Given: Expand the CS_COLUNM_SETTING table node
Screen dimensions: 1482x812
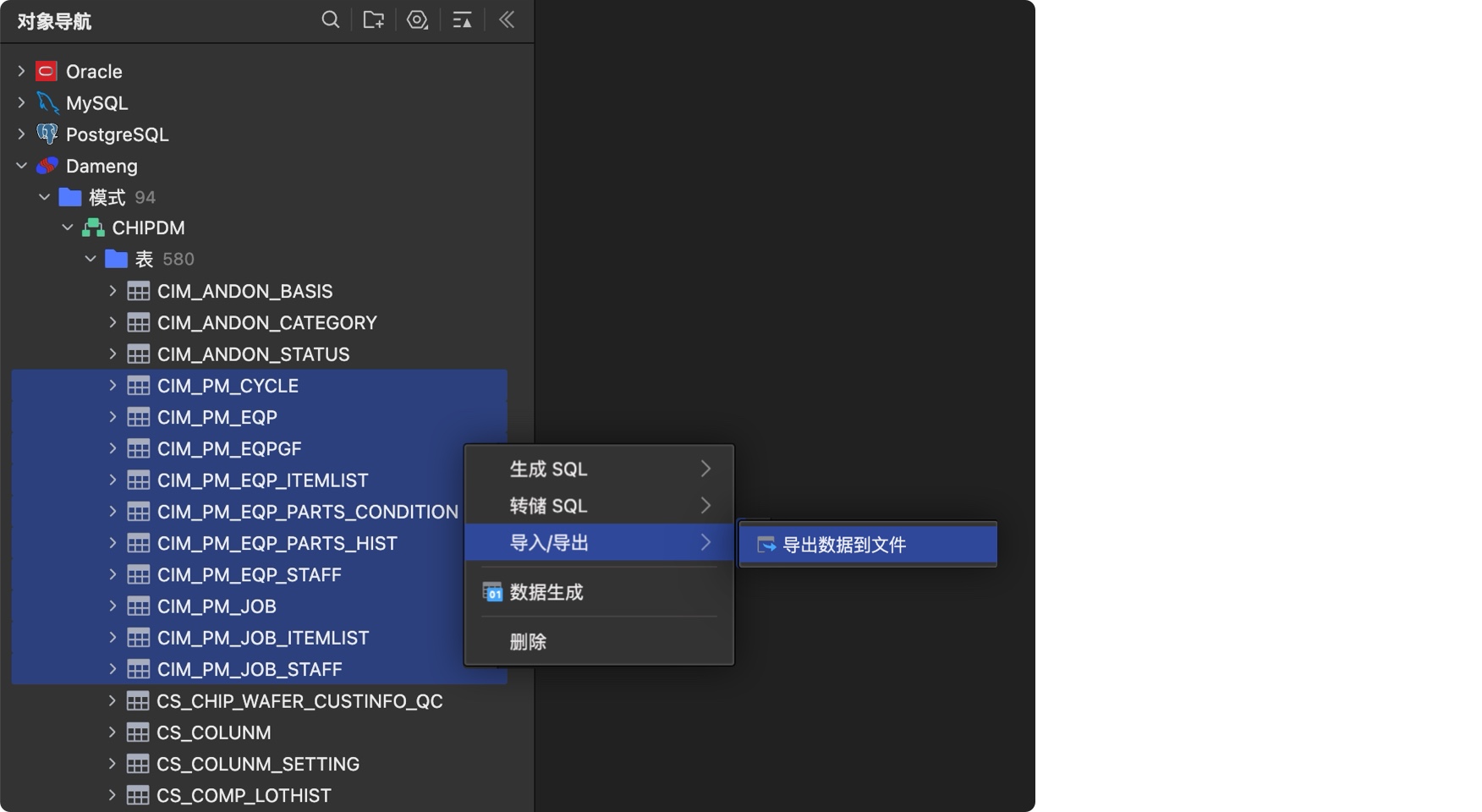Looking at the screenshot, I should (x=112, y=764).
